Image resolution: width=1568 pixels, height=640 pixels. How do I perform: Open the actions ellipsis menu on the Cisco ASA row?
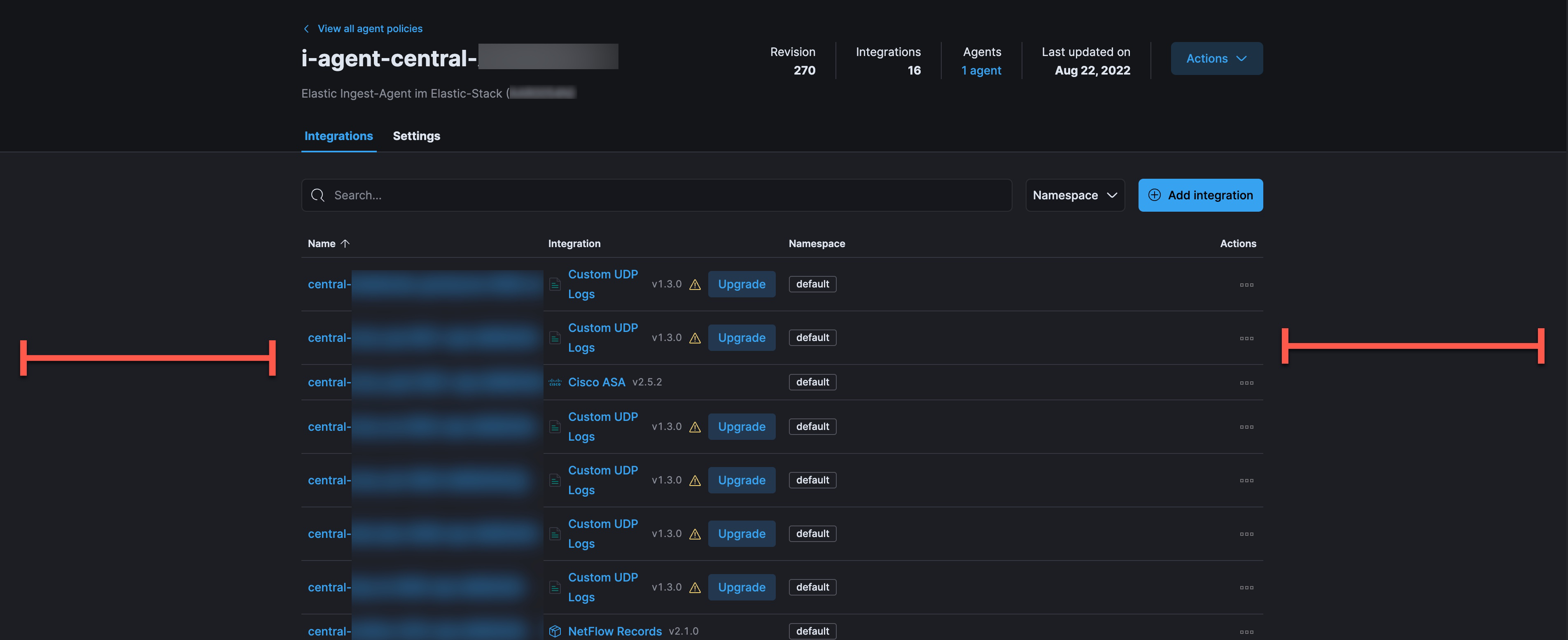(1247, 383)
